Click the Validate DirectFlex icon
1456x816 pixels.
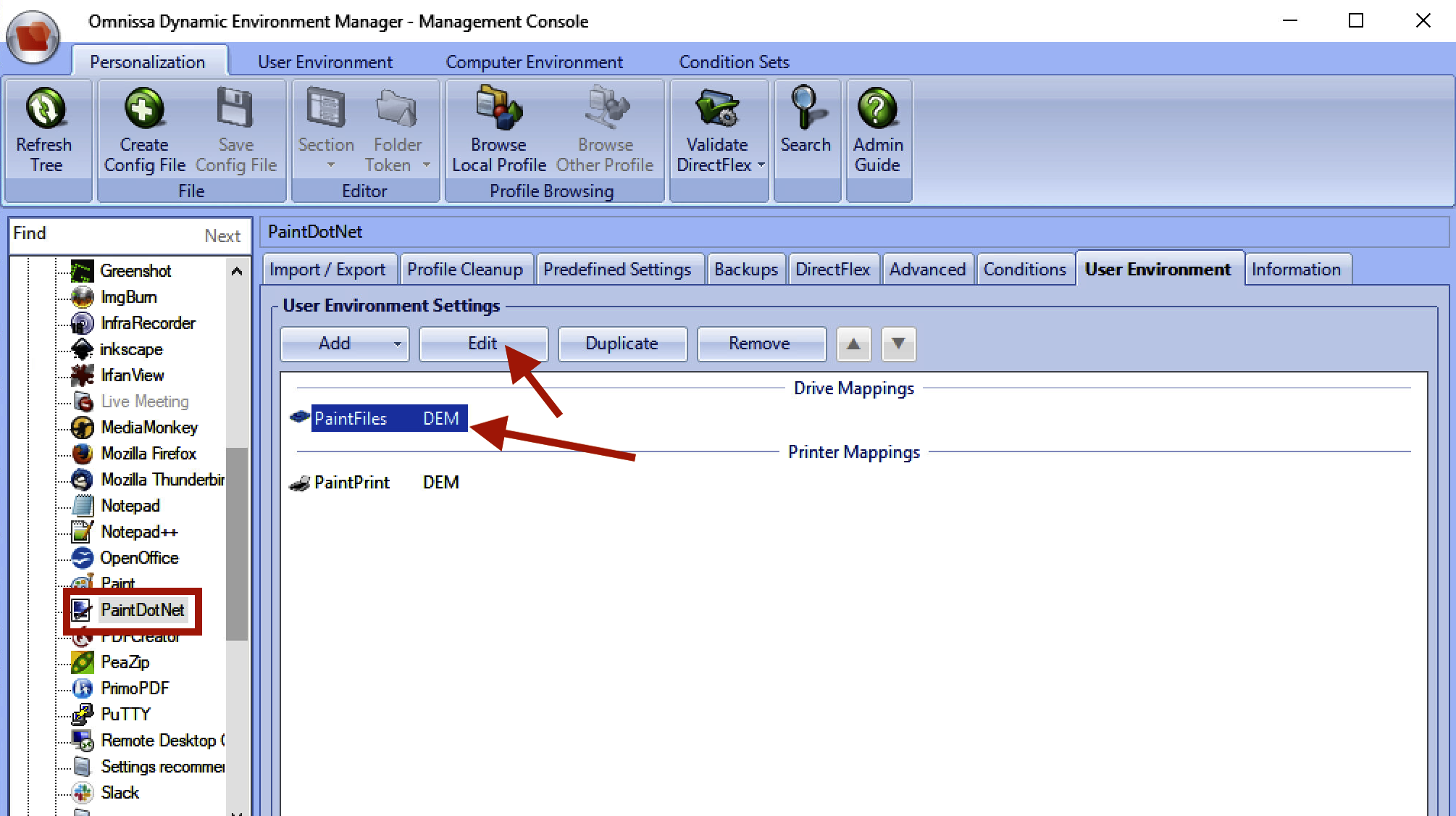[716, 109]
